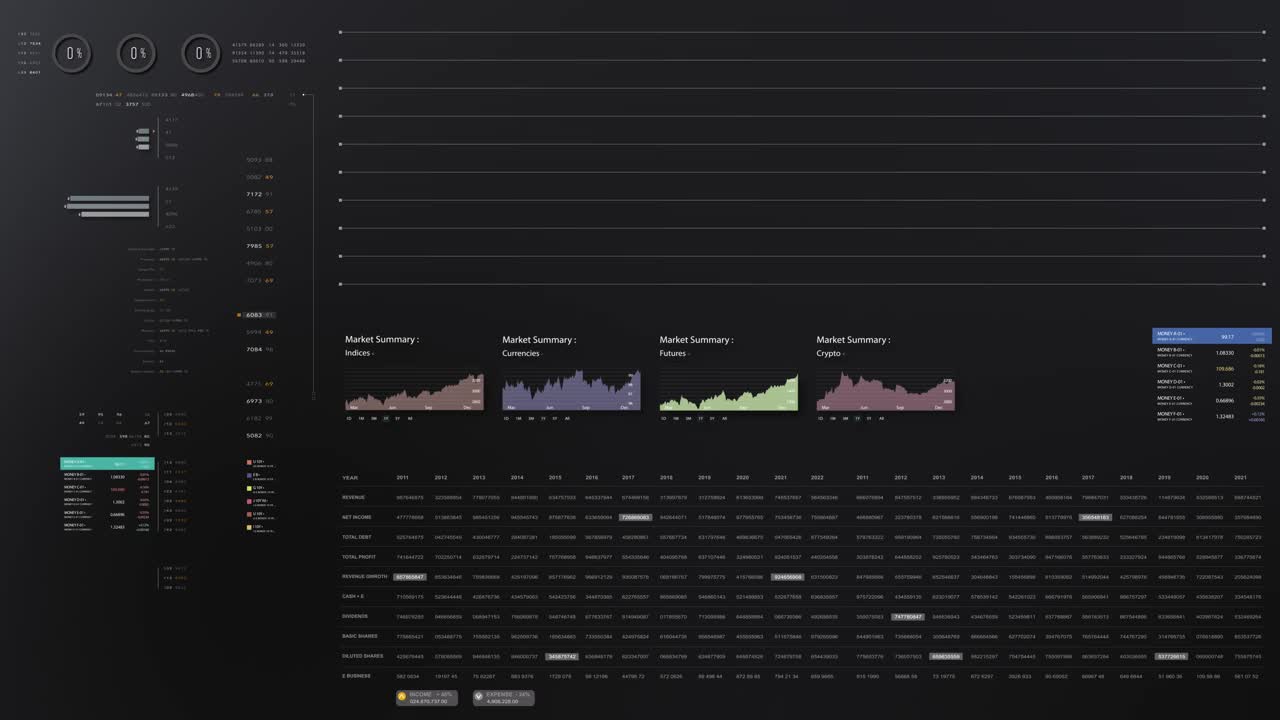The image size is (1280, 720).
Task: Select the teal highlighted MONEY row
Action: pyautogui.click(x=108, y=464)
